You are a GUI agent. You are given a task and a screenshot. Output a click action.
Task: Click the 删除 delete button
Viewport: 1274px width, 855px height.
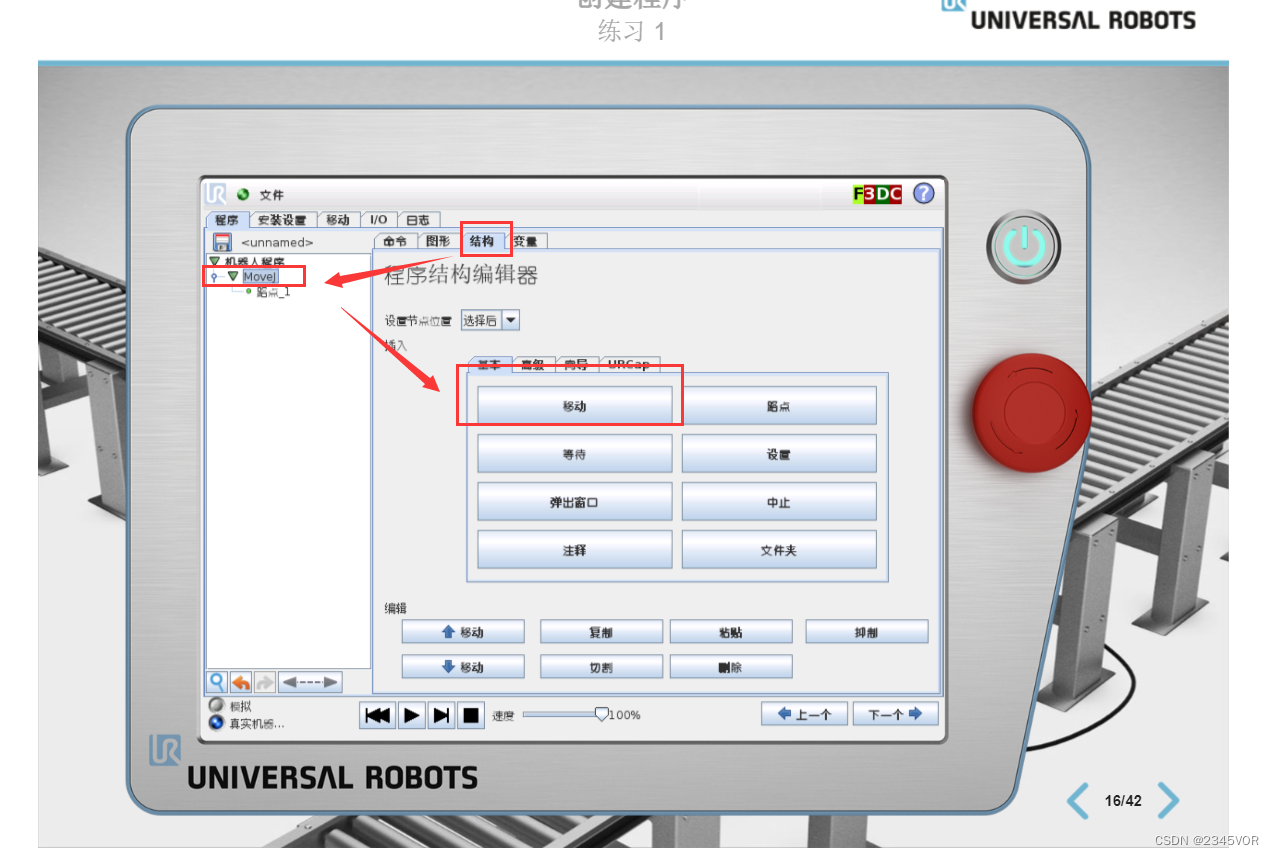[x=731, y=667]
